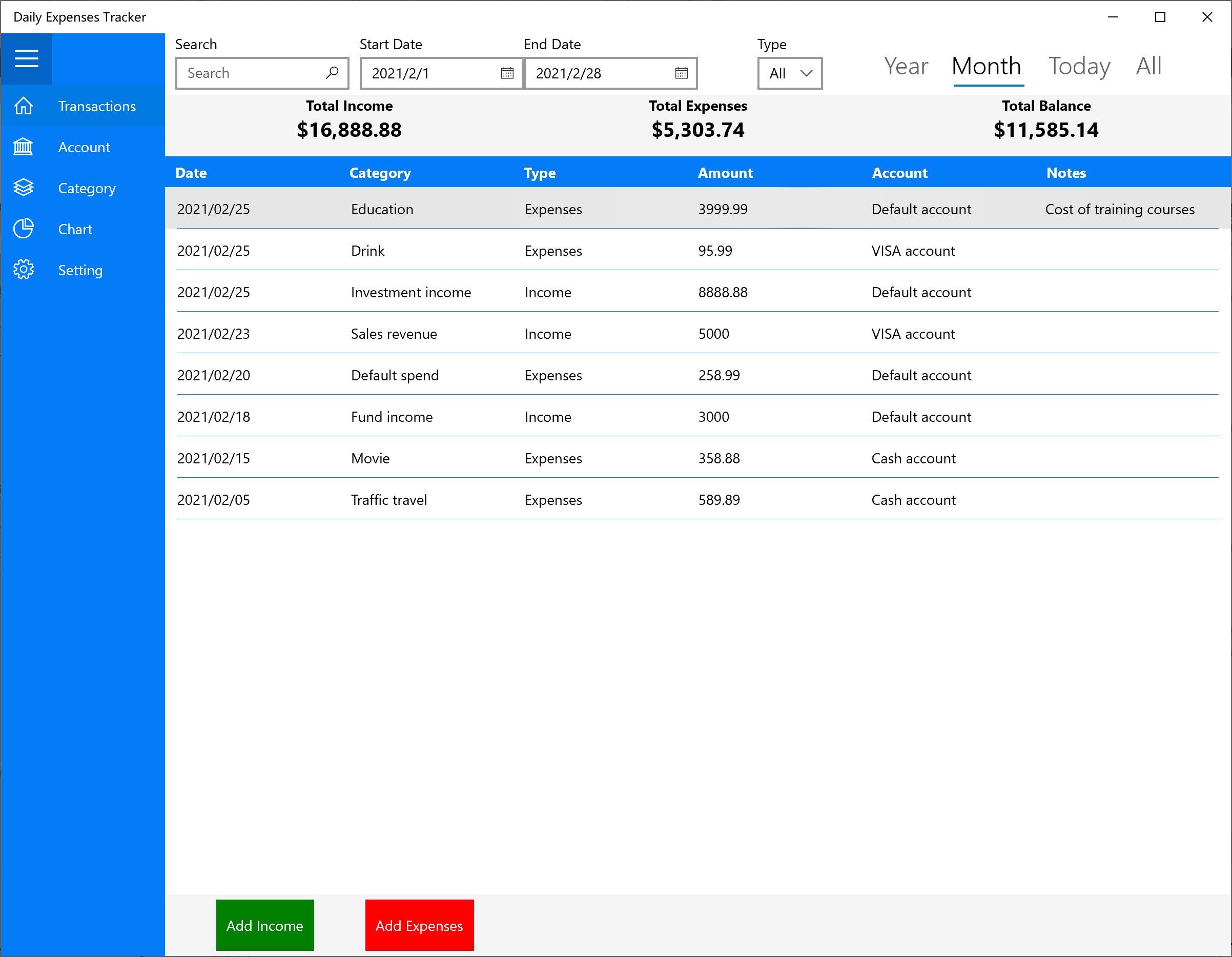
Task: Select the Drink transaction row
Action: click(x=698, y=251)
